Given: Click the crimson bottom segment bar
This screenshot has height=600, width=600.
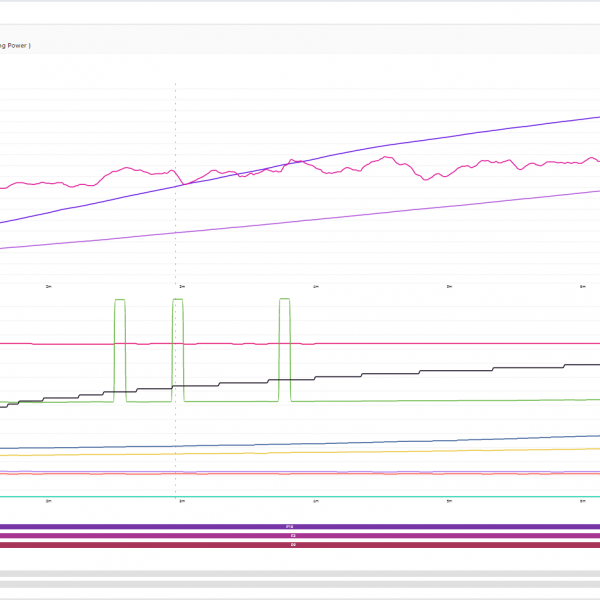Looking at the screenshot, I should (300, 545).
